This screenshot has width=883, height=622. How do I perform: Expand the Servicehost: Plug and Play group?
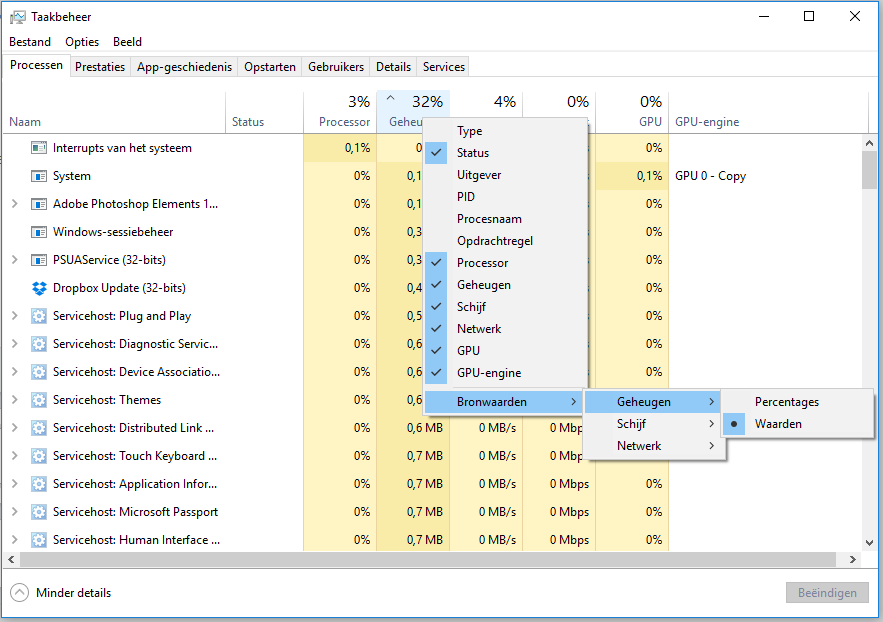[14, 316]
